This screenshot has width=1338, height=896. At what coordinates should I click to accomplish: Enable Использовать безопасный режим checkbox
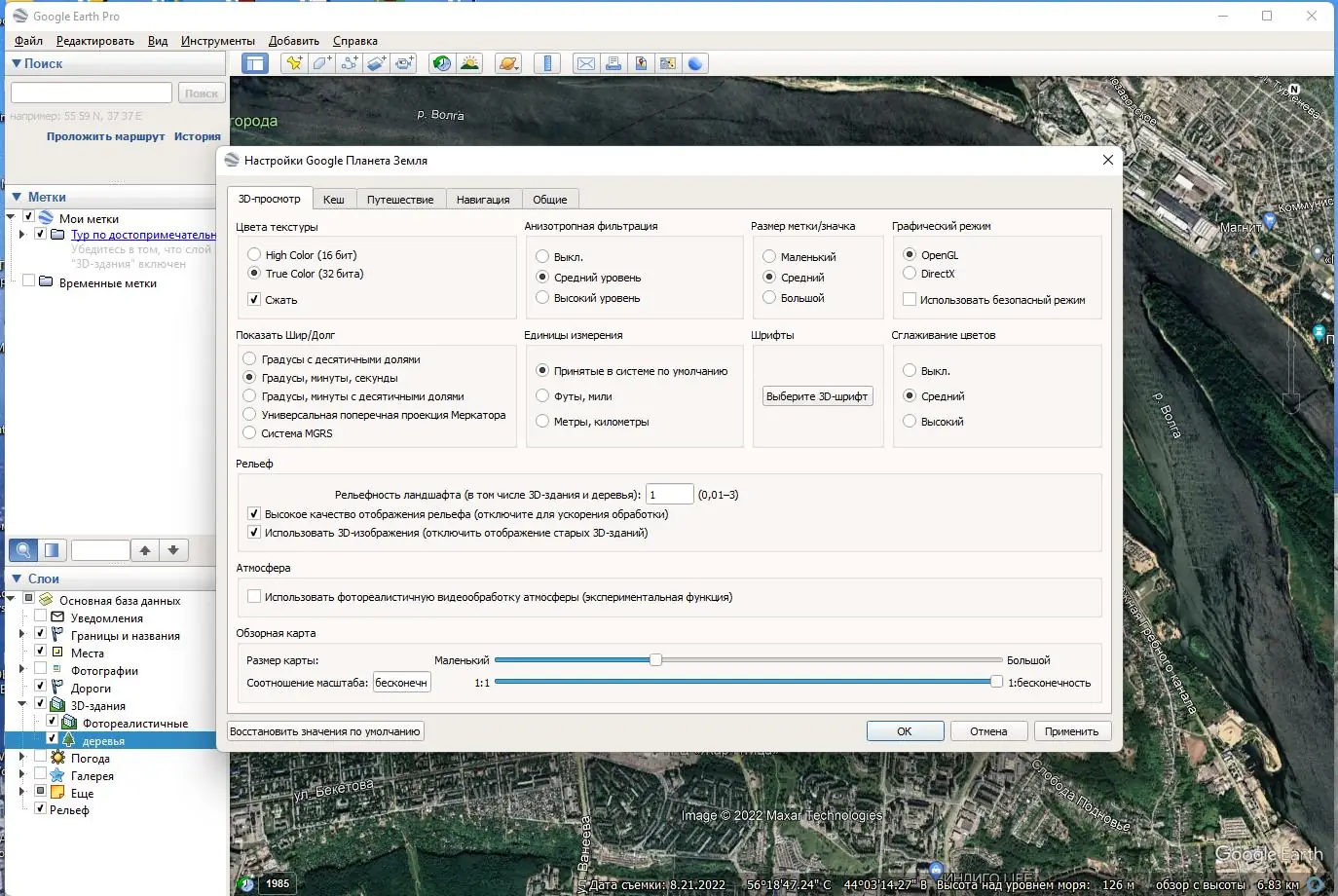click(x=910, y=300)
